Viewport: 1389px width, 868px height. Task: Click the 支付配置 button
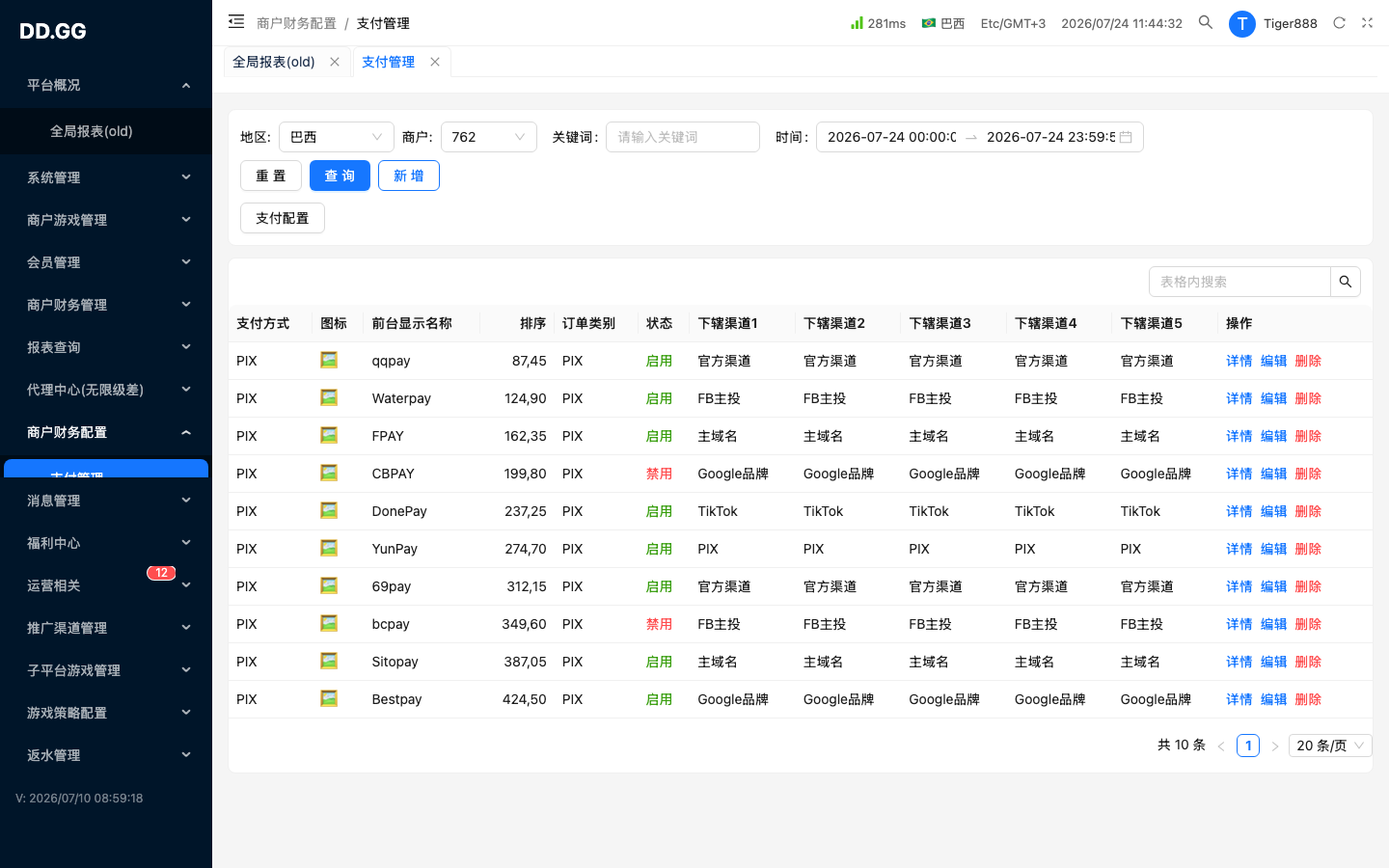pyautogui.click(x=283, y=218)
